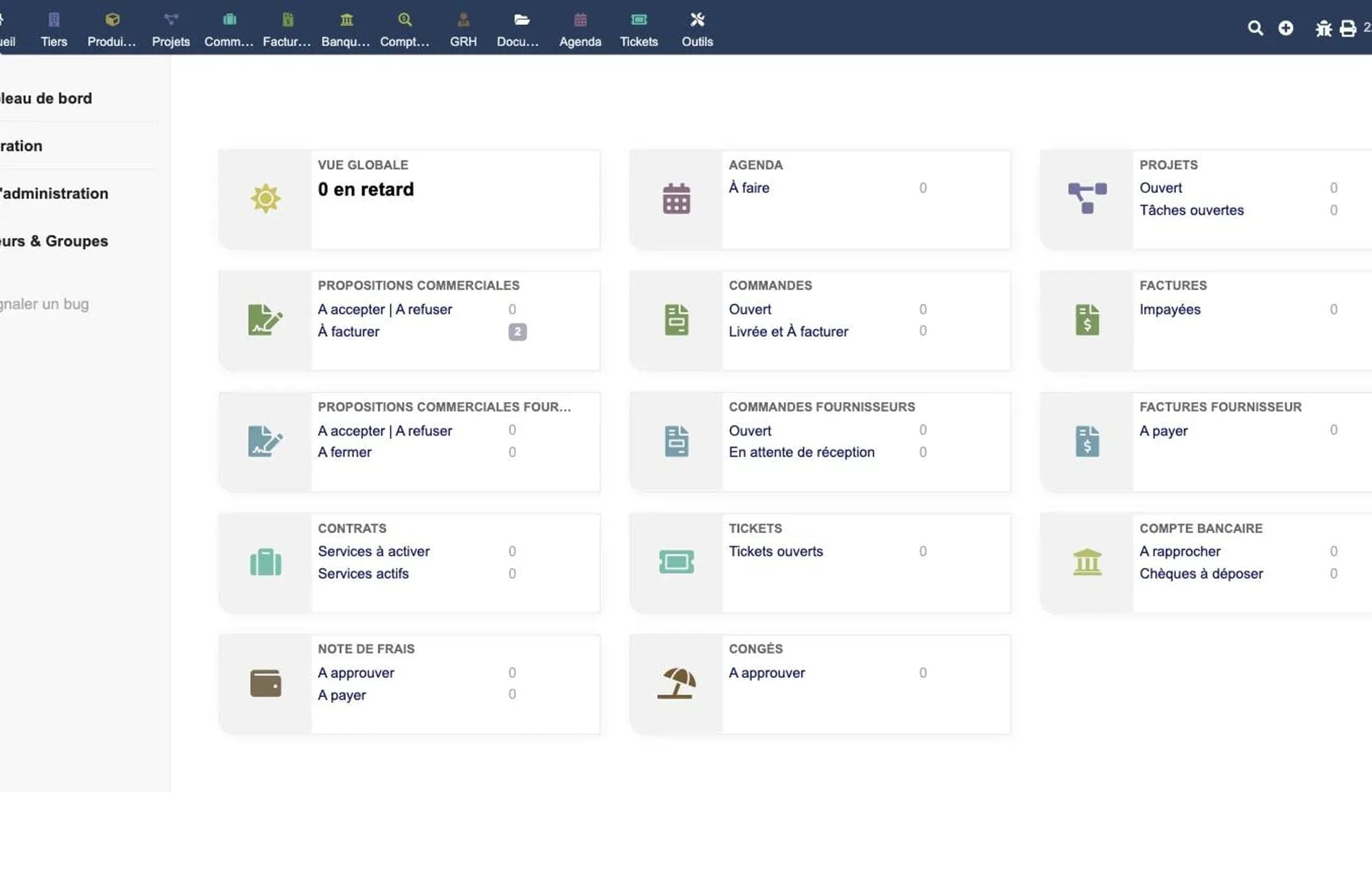Open the Banques menu in top bar
The image size is (1372, 874).
coord(346,29)
